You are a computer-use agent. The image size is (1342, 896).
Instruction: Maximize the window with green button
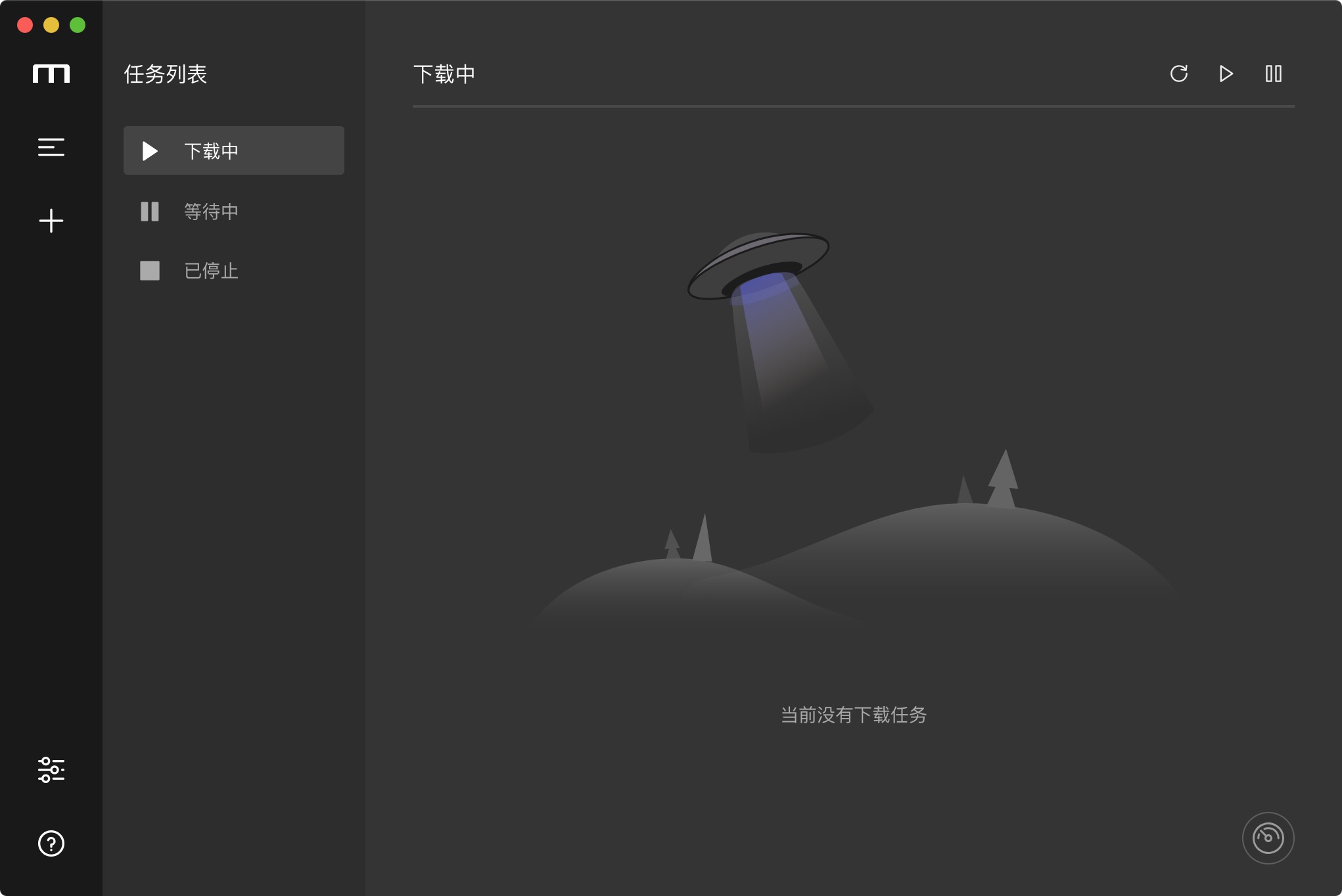point(78,25)
